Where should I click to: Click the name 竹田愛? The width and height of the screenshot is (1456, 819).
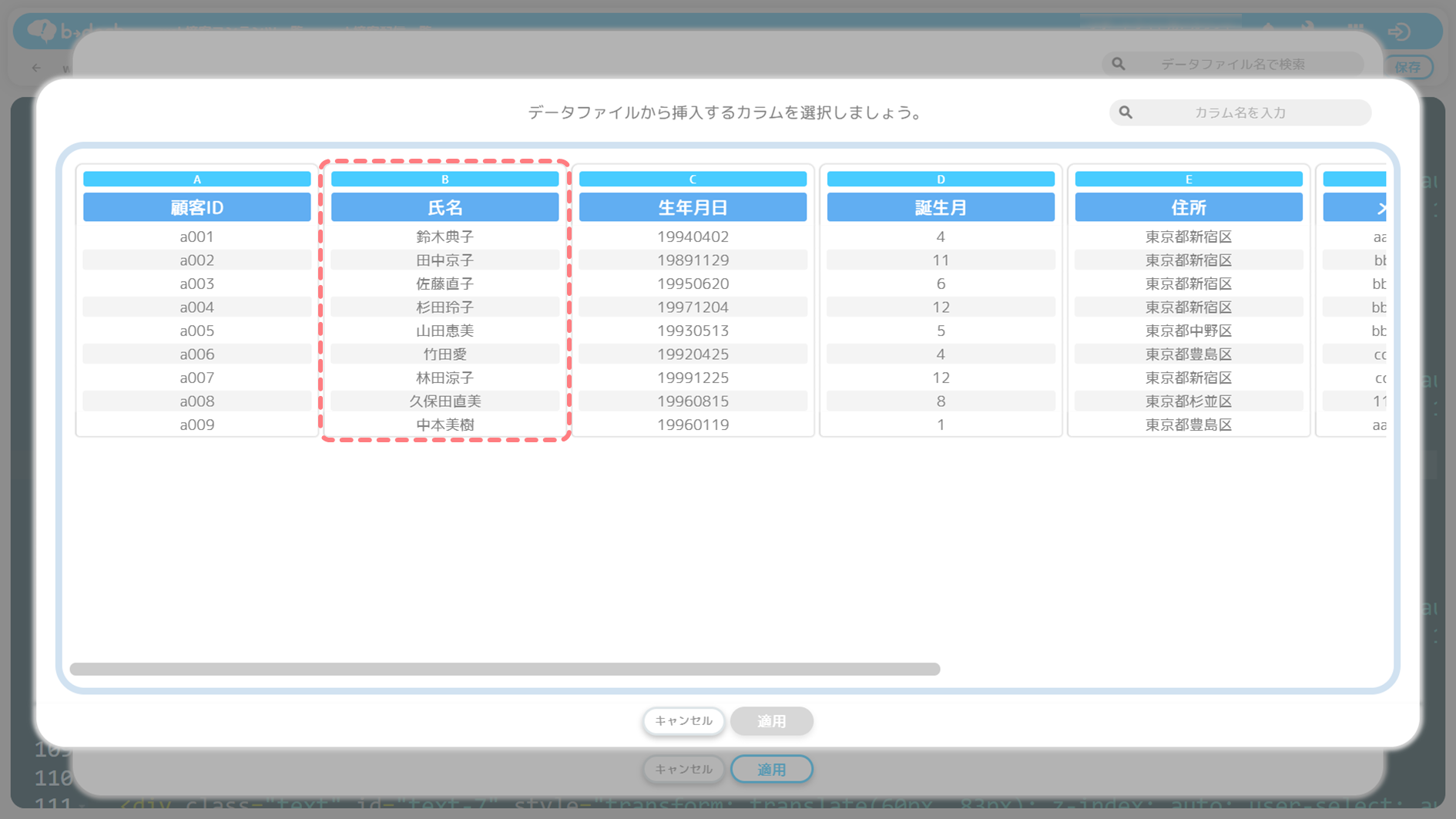tap(445, 354)
